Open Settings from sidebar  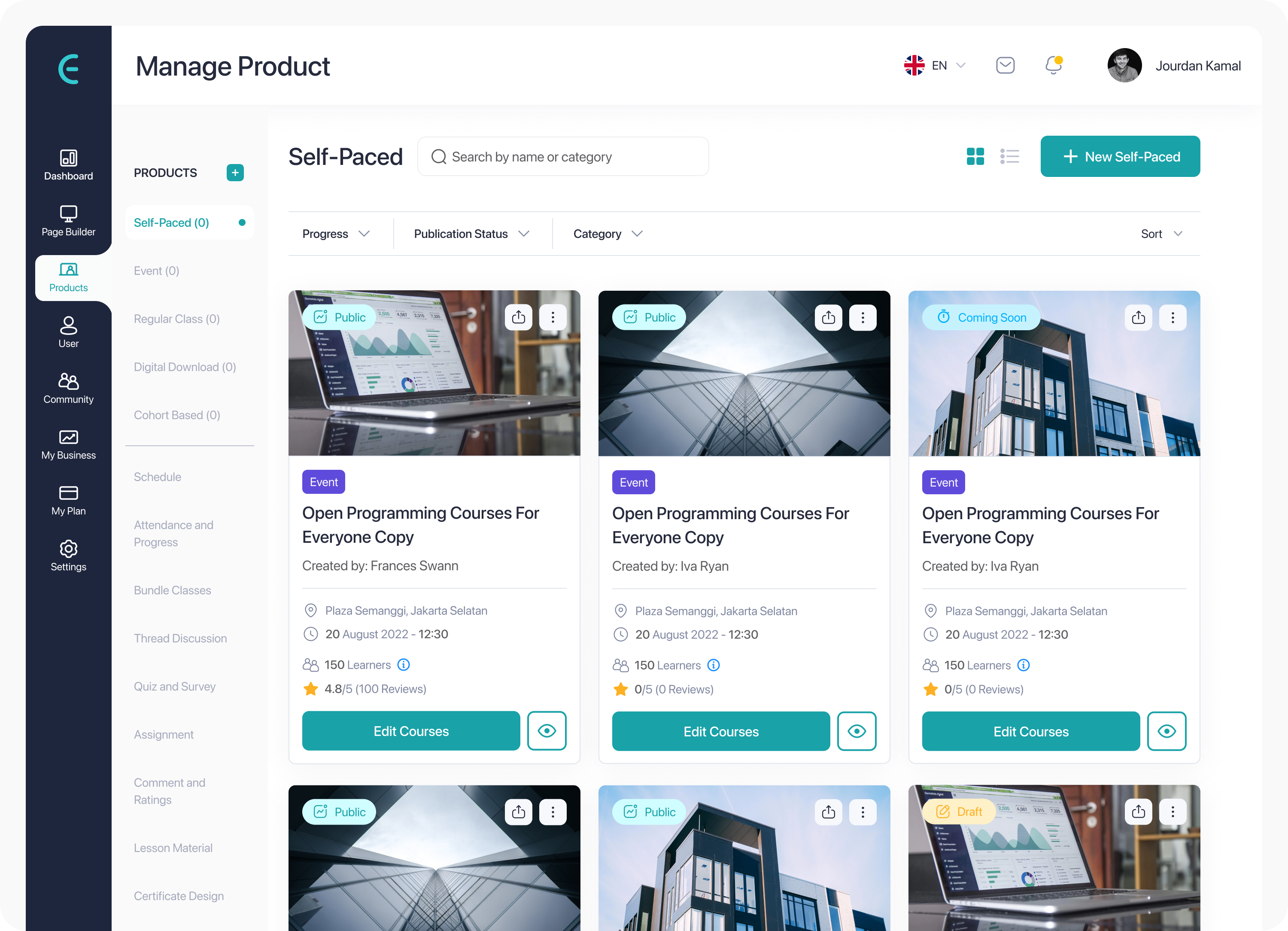pyautogui.click(x=68, y=556)
